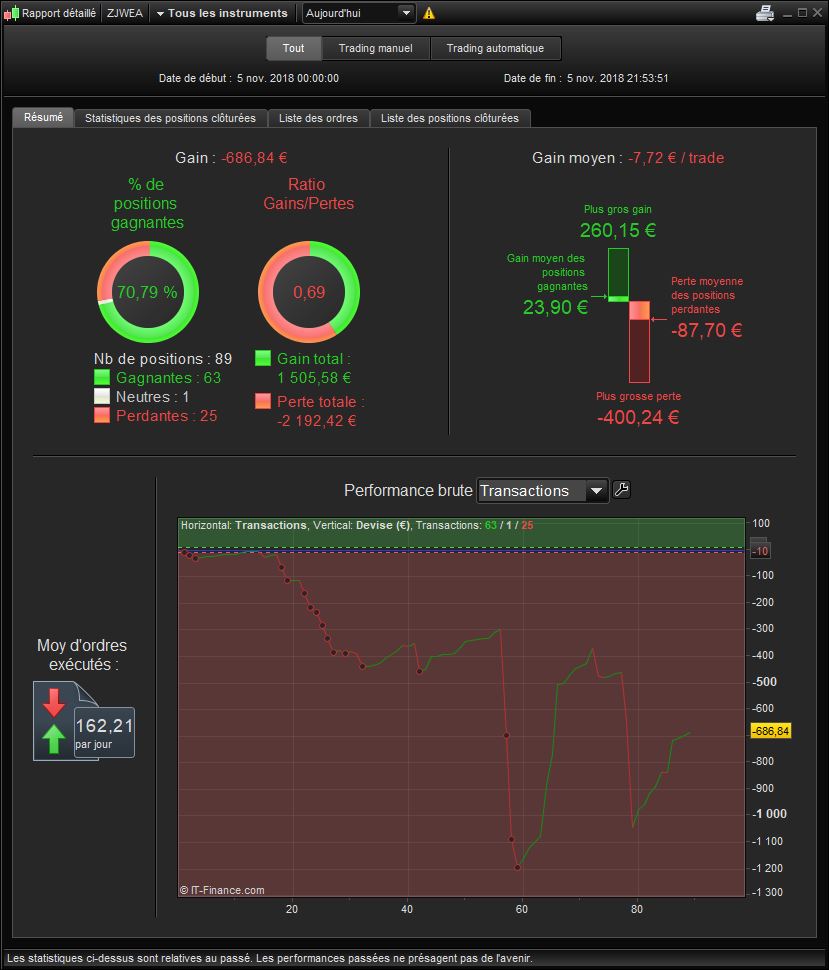Open chart settings via wrench icon
Screen dimensions: 829x970
coord(621,490)
